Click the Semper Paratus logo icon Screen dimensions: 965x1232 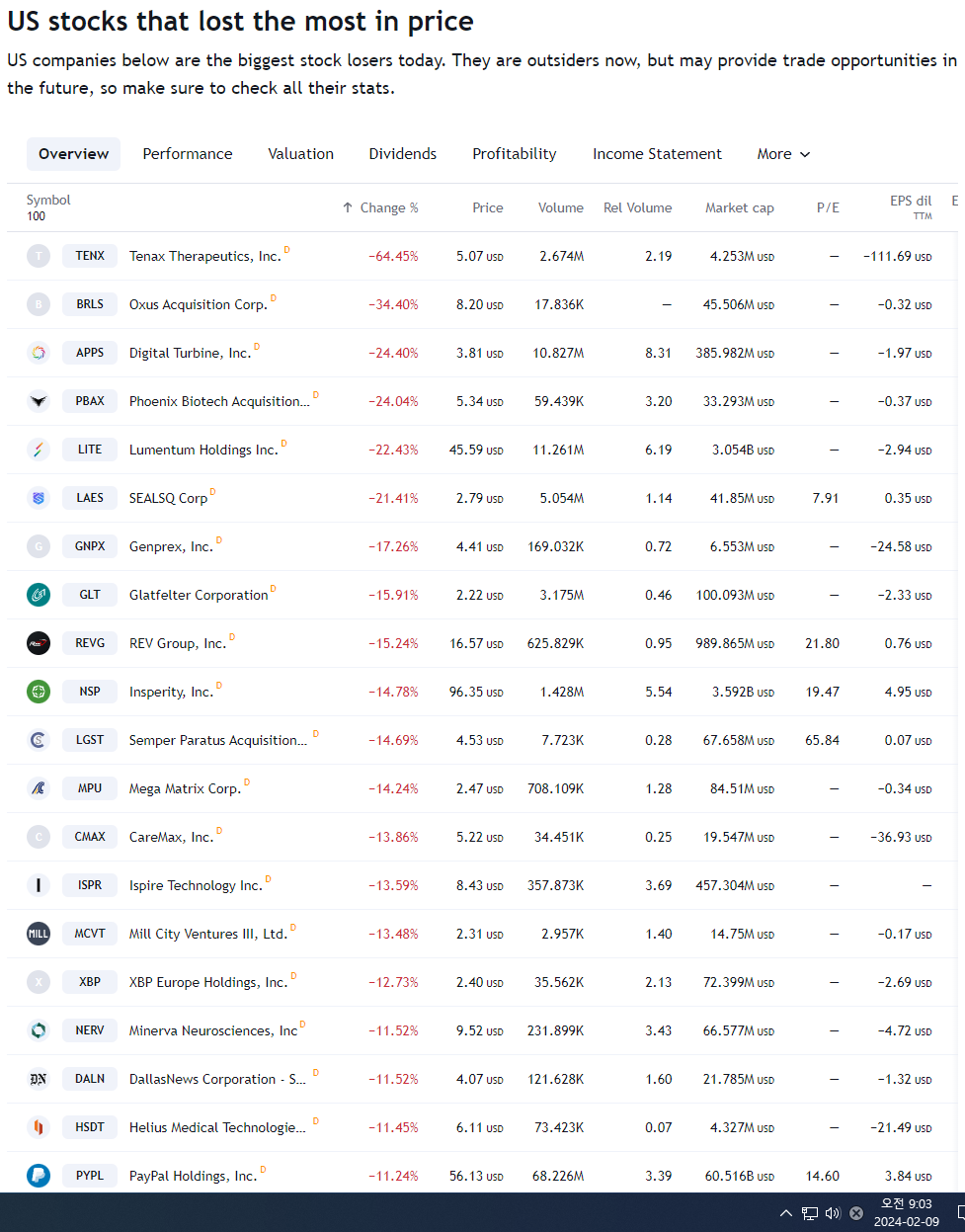[39, 740]
